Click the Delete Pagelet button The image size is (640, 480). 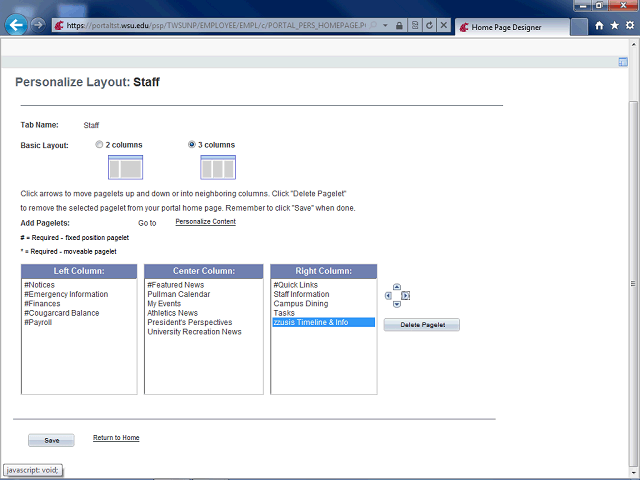[421, 325]
